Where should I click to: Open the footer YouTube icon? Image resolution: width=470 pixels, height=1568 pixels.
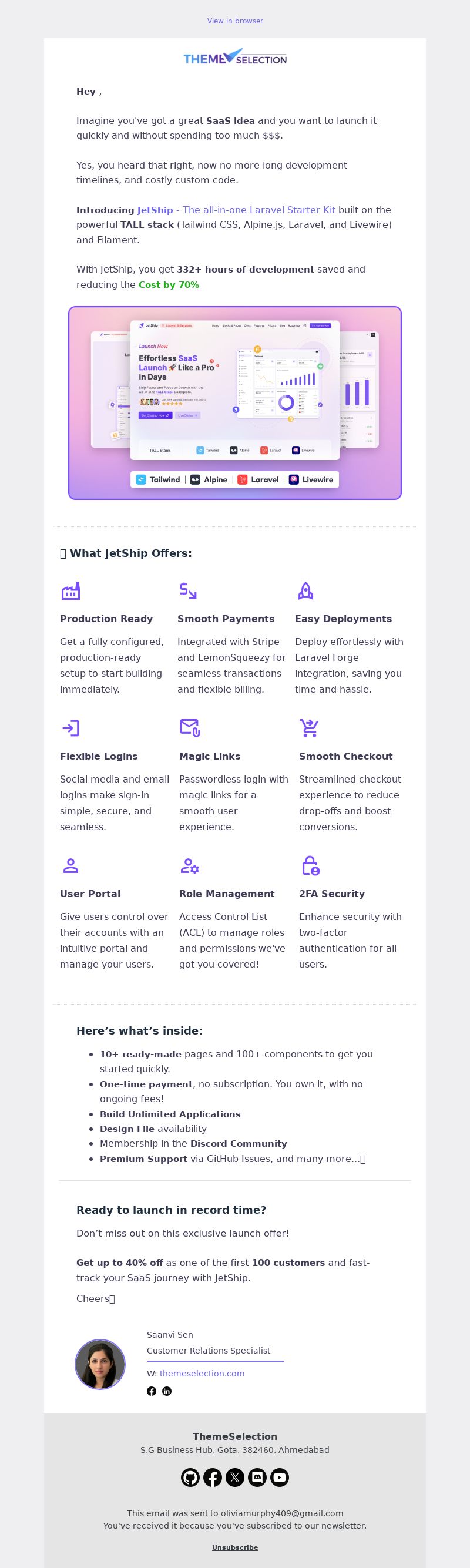(280, 1478)
